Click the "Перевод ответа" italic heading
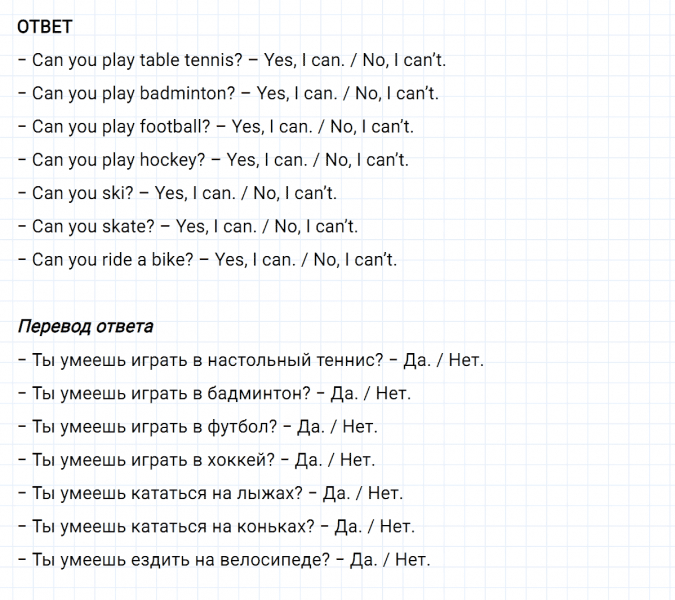The height and width of the screenshot is (600, 675). (86, 327)
